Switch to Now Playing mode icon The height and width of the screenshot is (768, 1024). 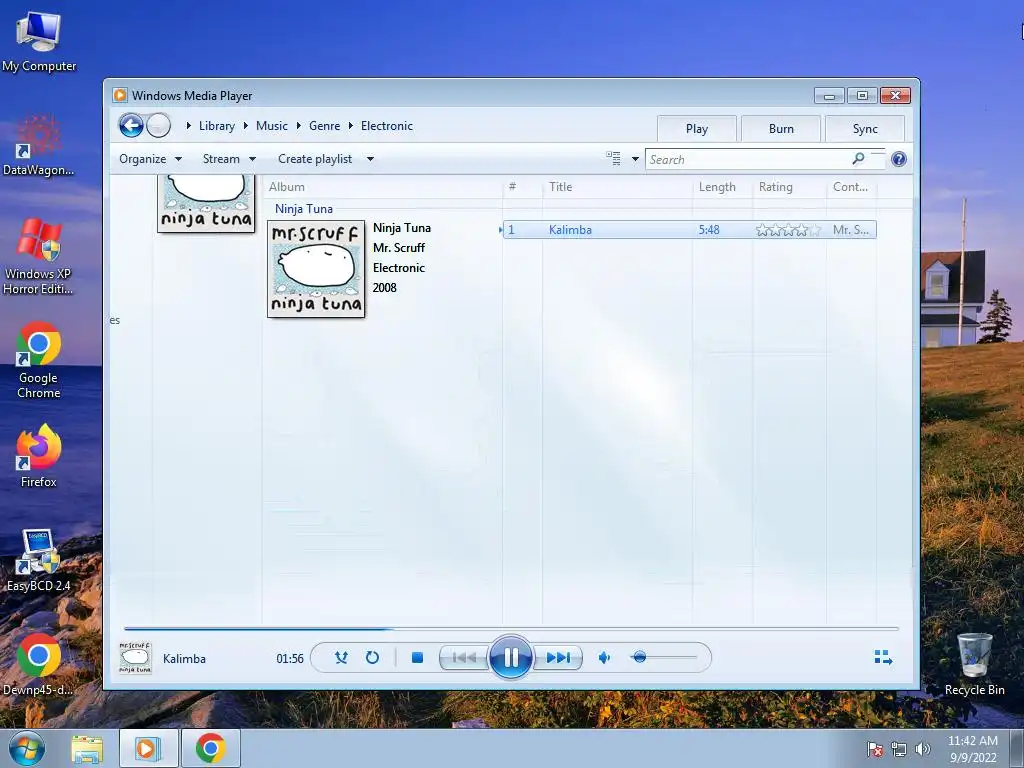coord(883,658)
